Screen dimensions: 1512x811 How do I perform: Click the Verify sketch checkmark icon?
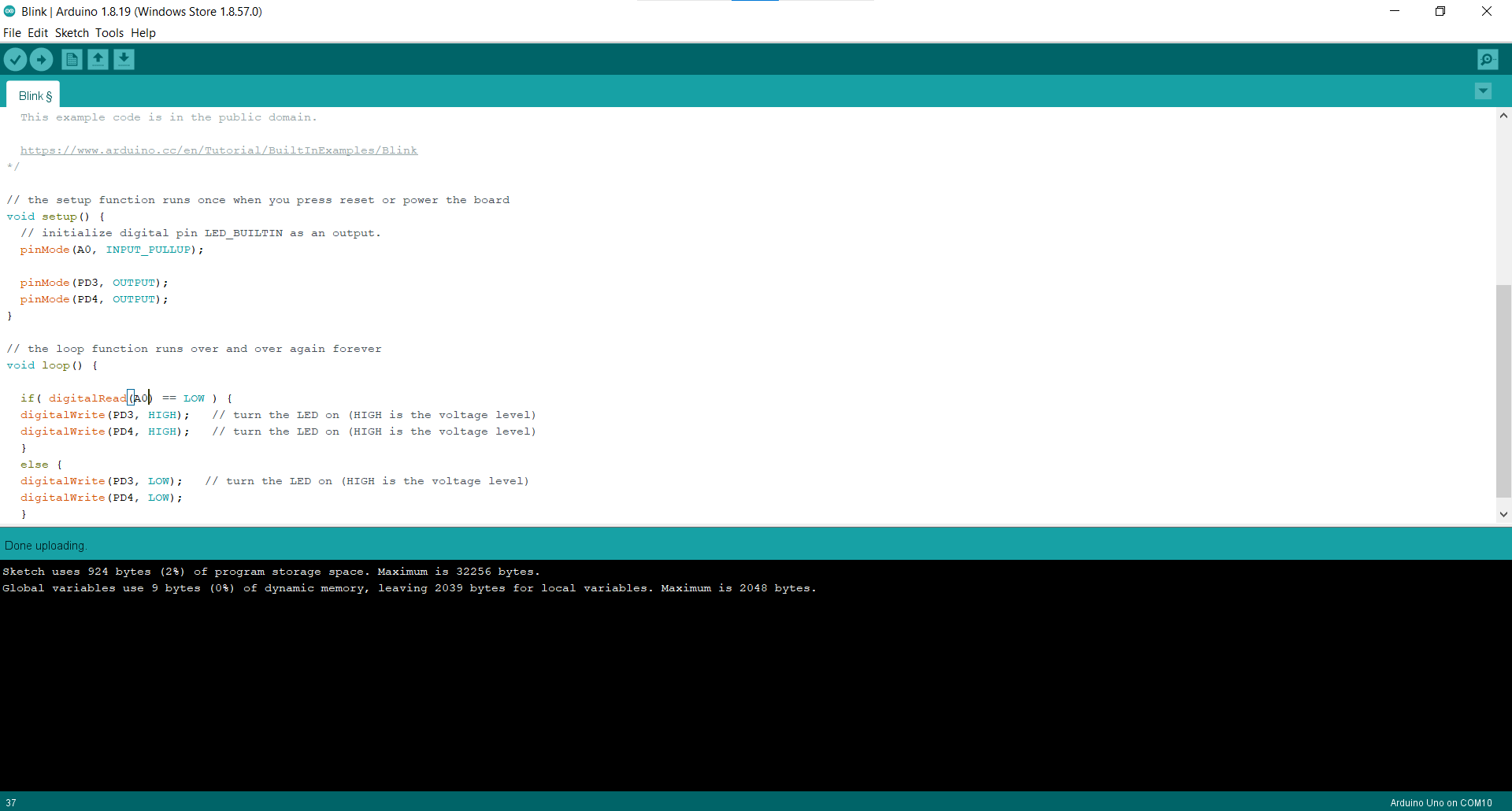[x=15, y=59]
